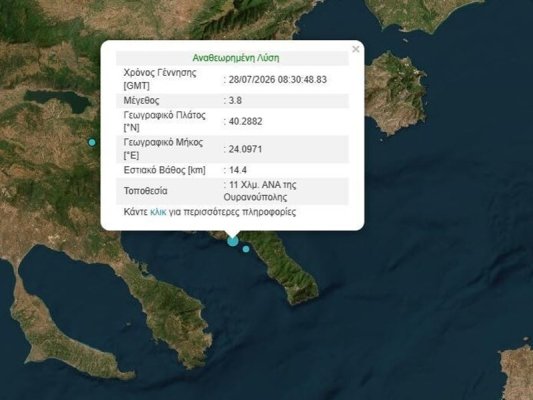Click the southern tip of Athos peninsula
This screenshot has height=400, width=533.
(303, 292)
